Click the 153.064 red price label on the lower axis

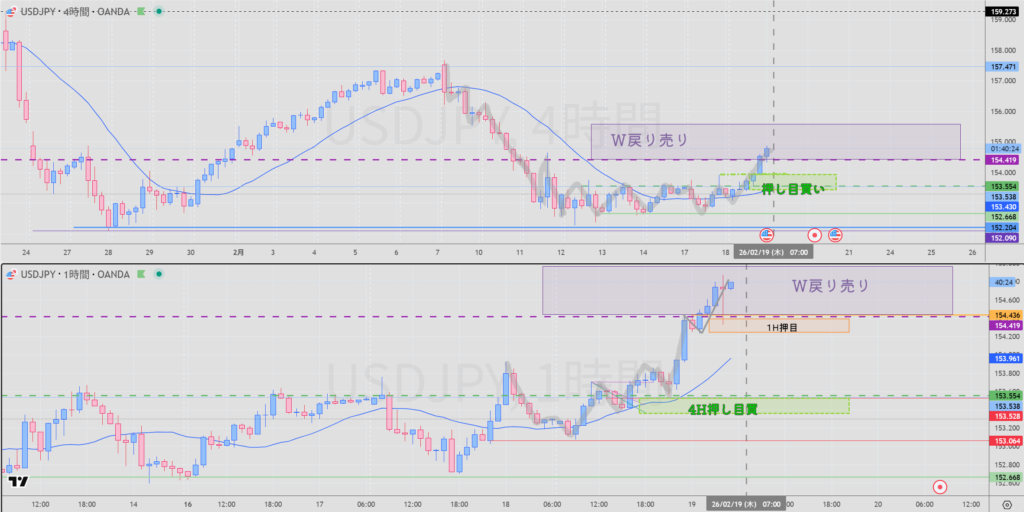click(x=1003, y=441)
